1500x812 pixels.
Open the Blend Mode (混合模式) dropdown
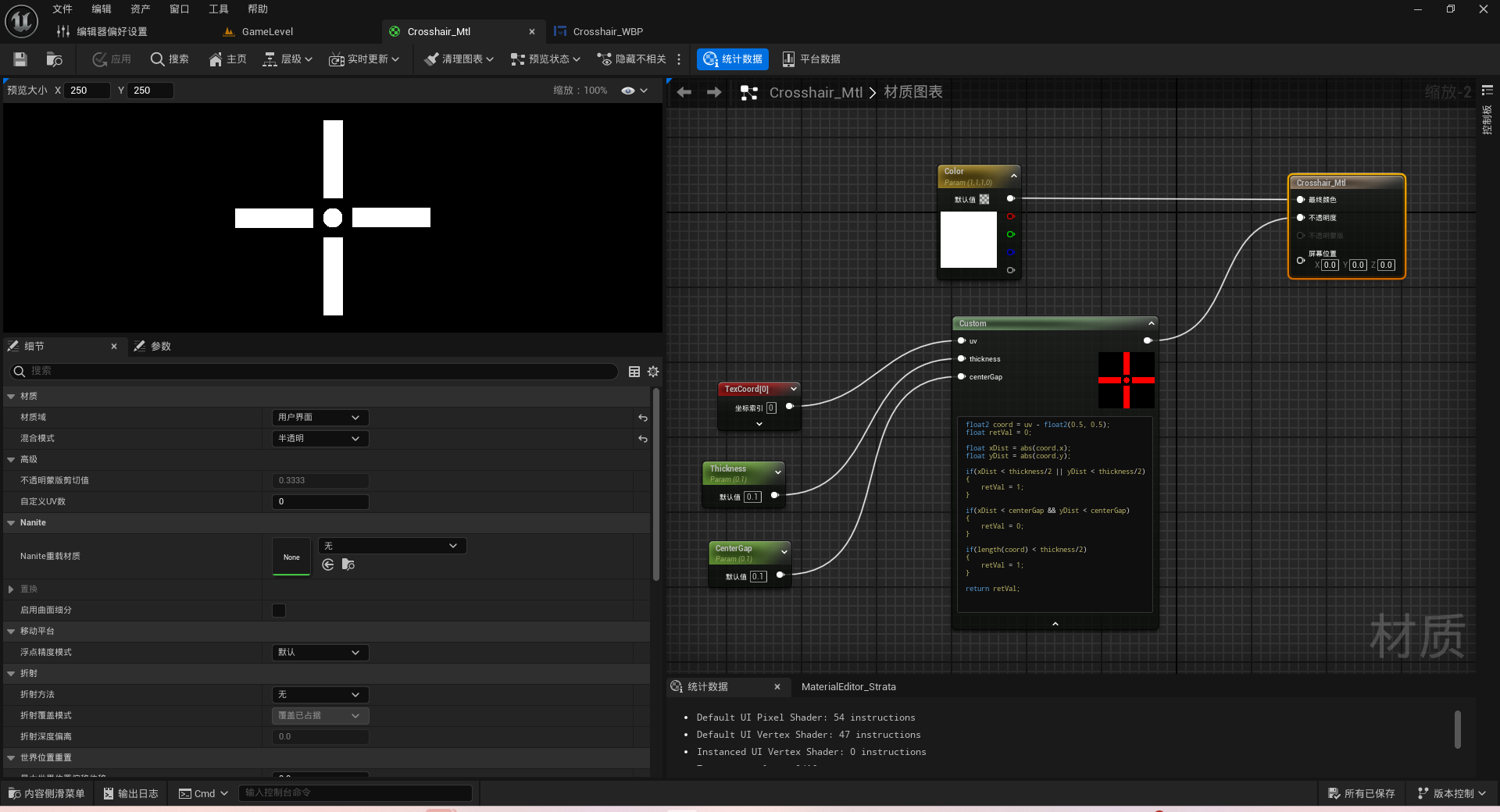320,439
